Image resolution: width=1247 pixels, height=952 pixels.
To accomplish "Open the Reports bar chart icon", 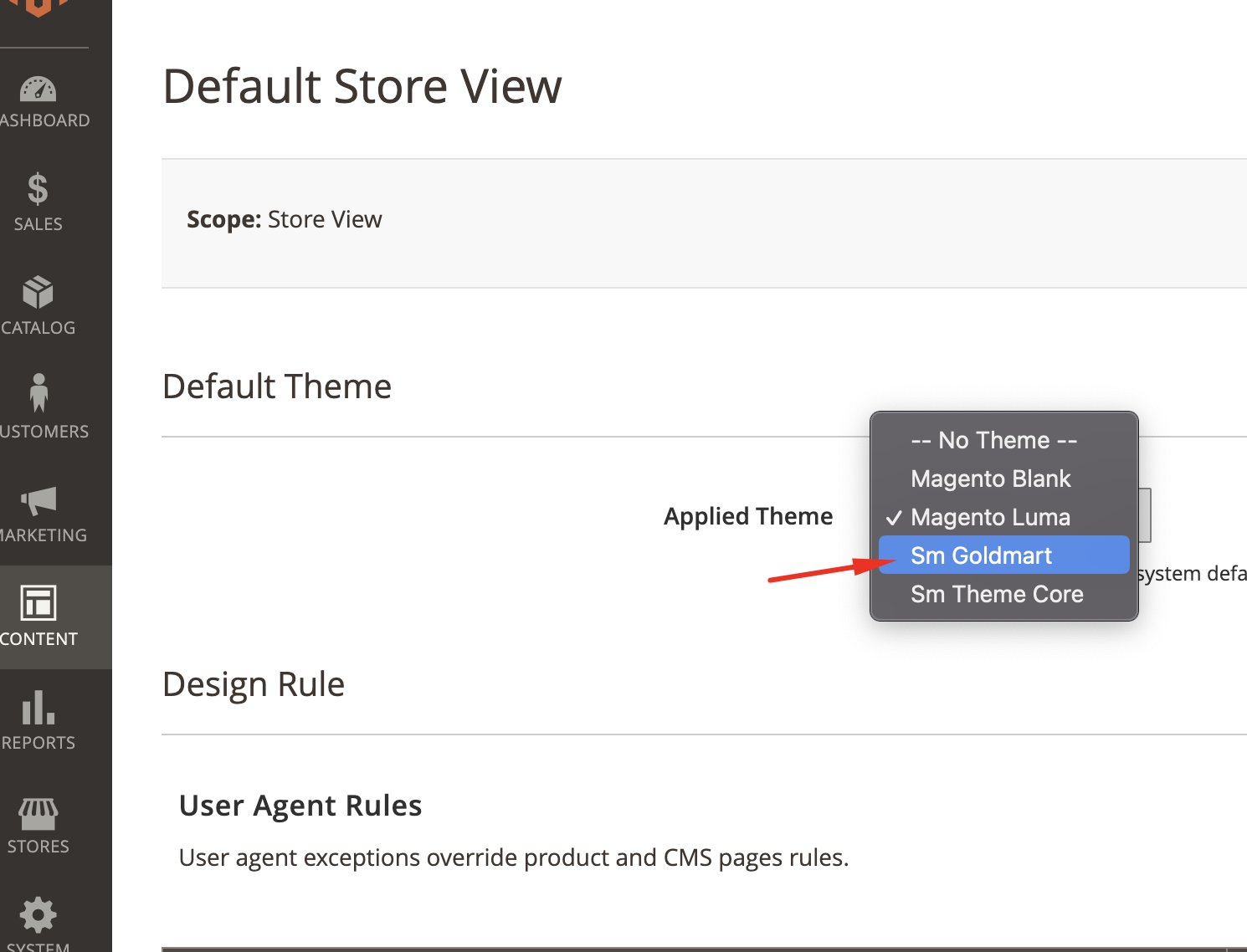I will [38, 708].
